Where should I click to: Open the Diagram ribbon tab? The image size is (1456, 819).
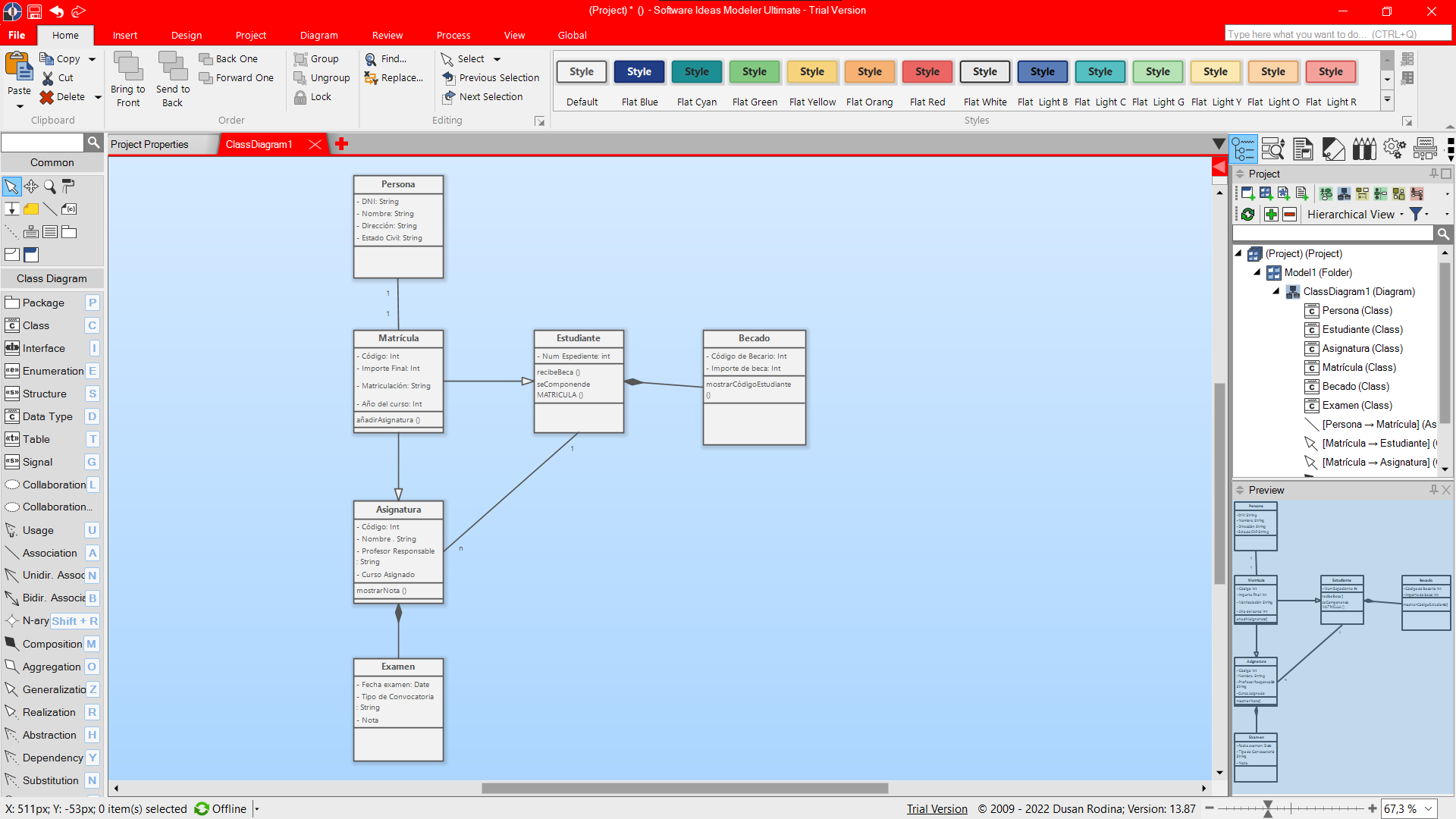(318, 35)
